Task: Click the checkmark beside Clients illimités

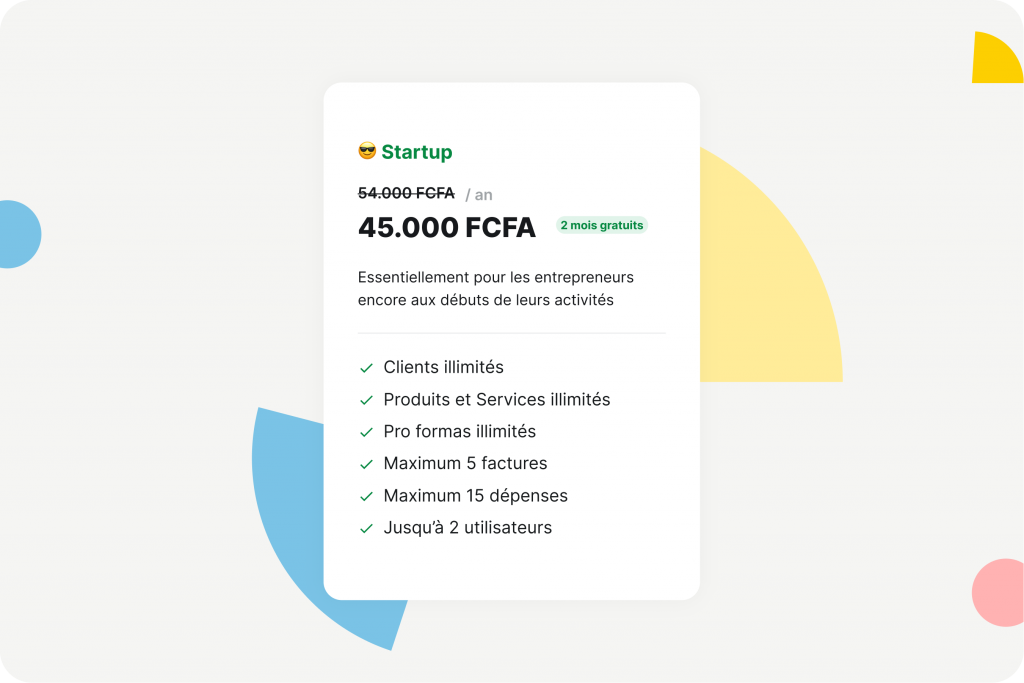Action: coord(366,368)
